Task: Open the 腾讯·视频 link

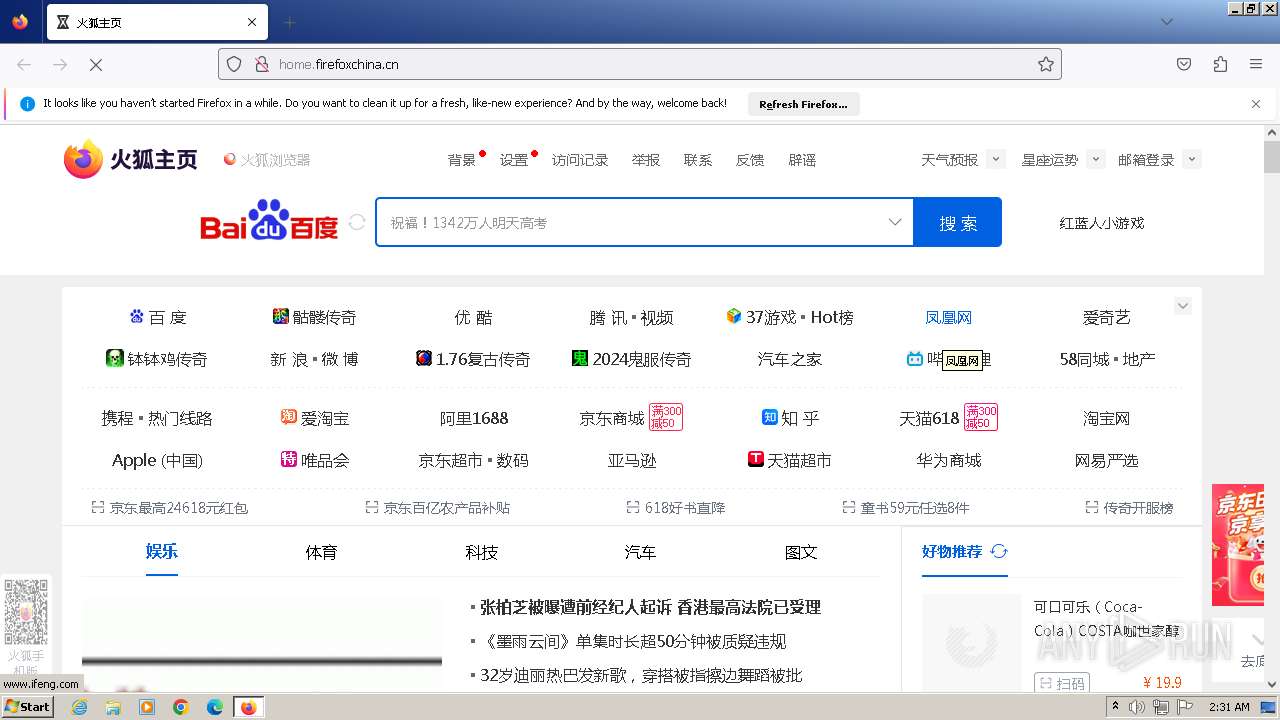Action: tap(631, 317)
